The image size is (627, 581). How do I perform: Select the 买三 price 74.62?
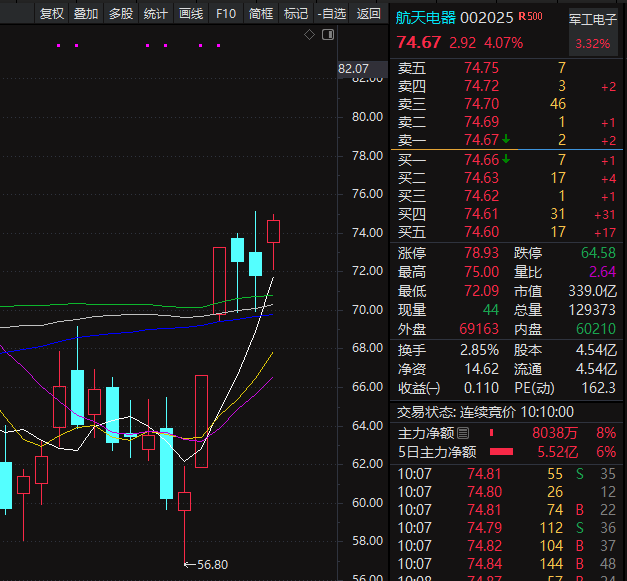tap(481, 196)
